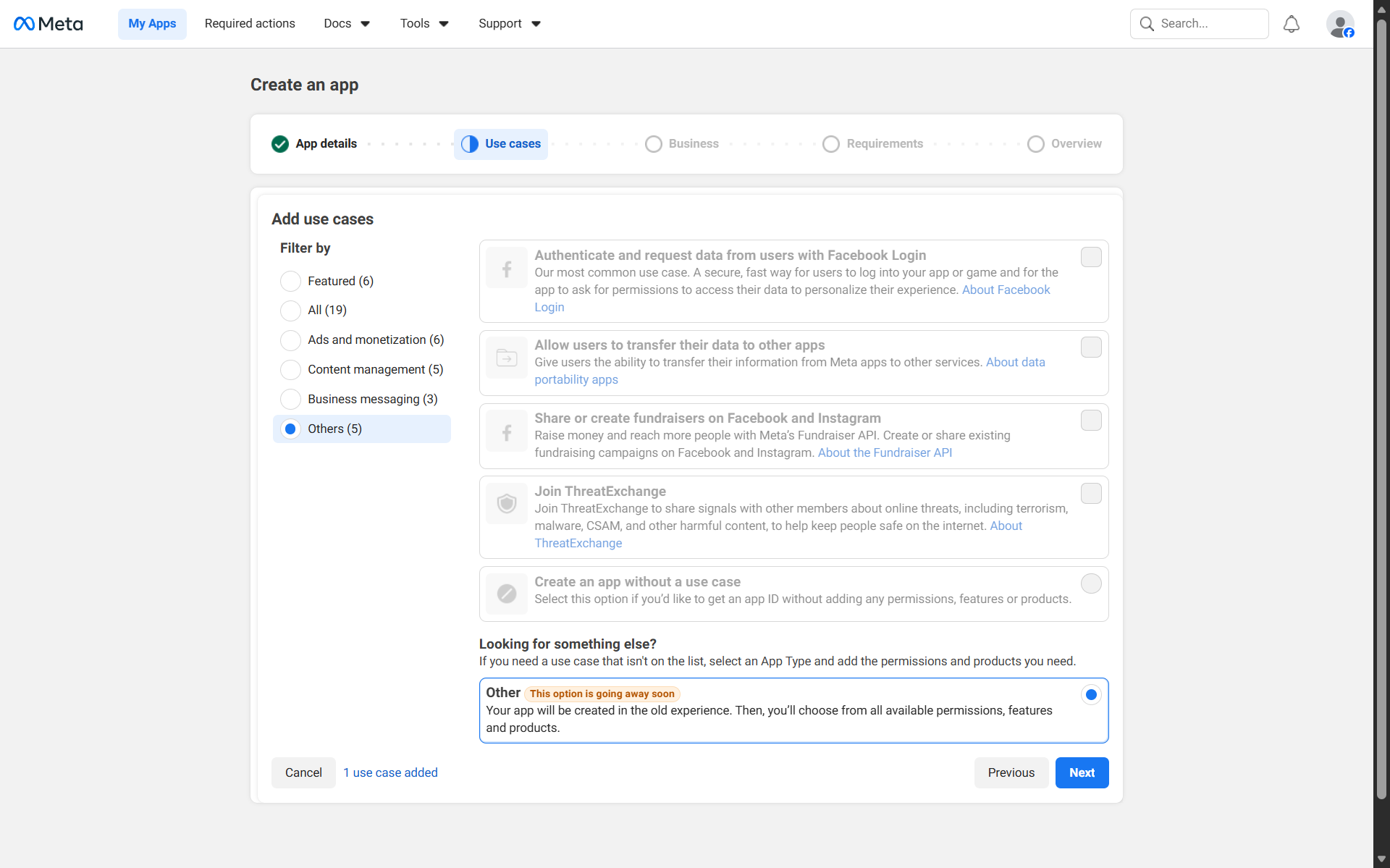Click the scrollbar down arrow
Image resolution: width=1390 pixels, height=868 pixels.
pos(1381,859)
